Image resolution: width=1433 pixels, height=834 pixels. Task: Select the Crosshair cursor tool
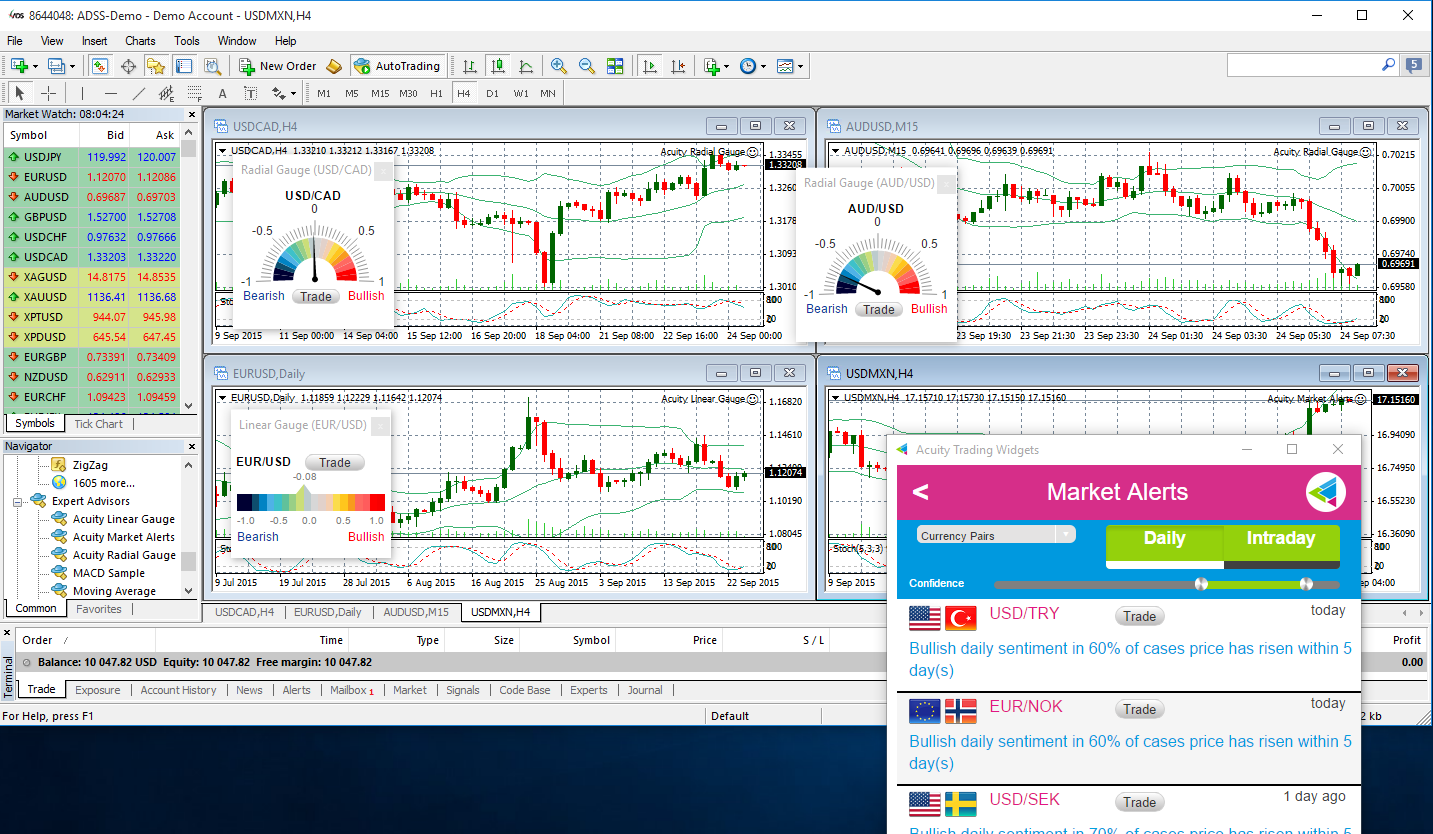(48, 93)
